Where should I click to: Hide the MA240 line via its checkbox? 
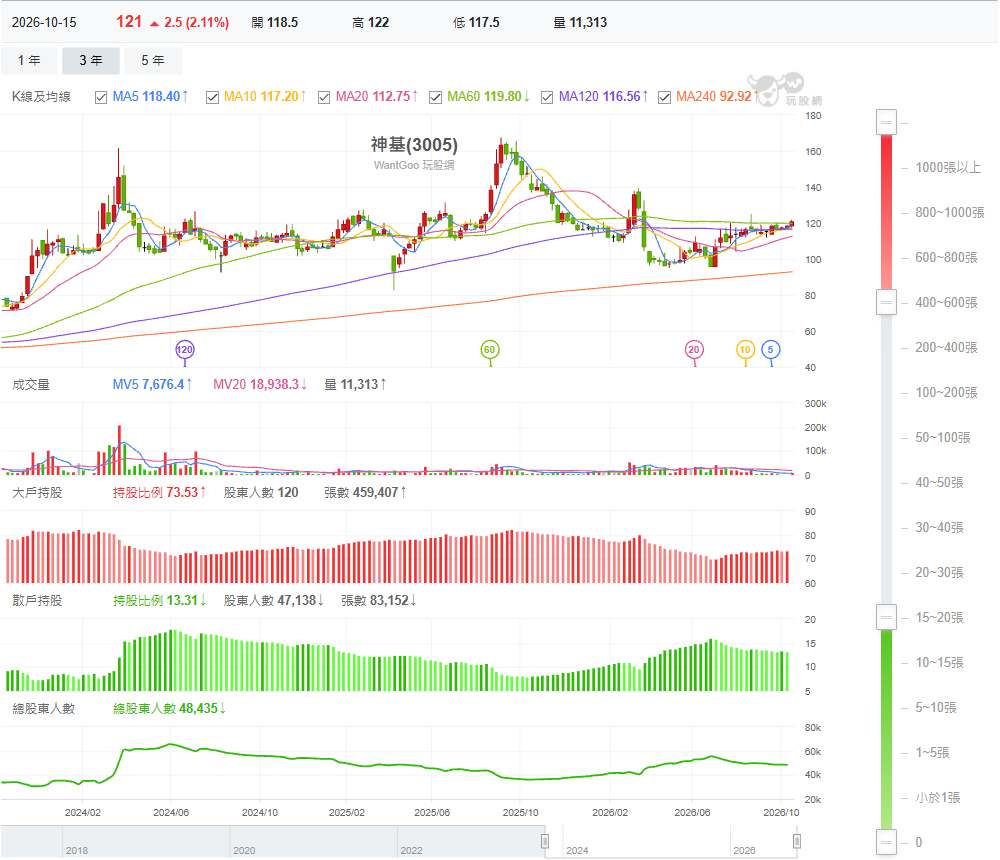(x=665, y=97)
